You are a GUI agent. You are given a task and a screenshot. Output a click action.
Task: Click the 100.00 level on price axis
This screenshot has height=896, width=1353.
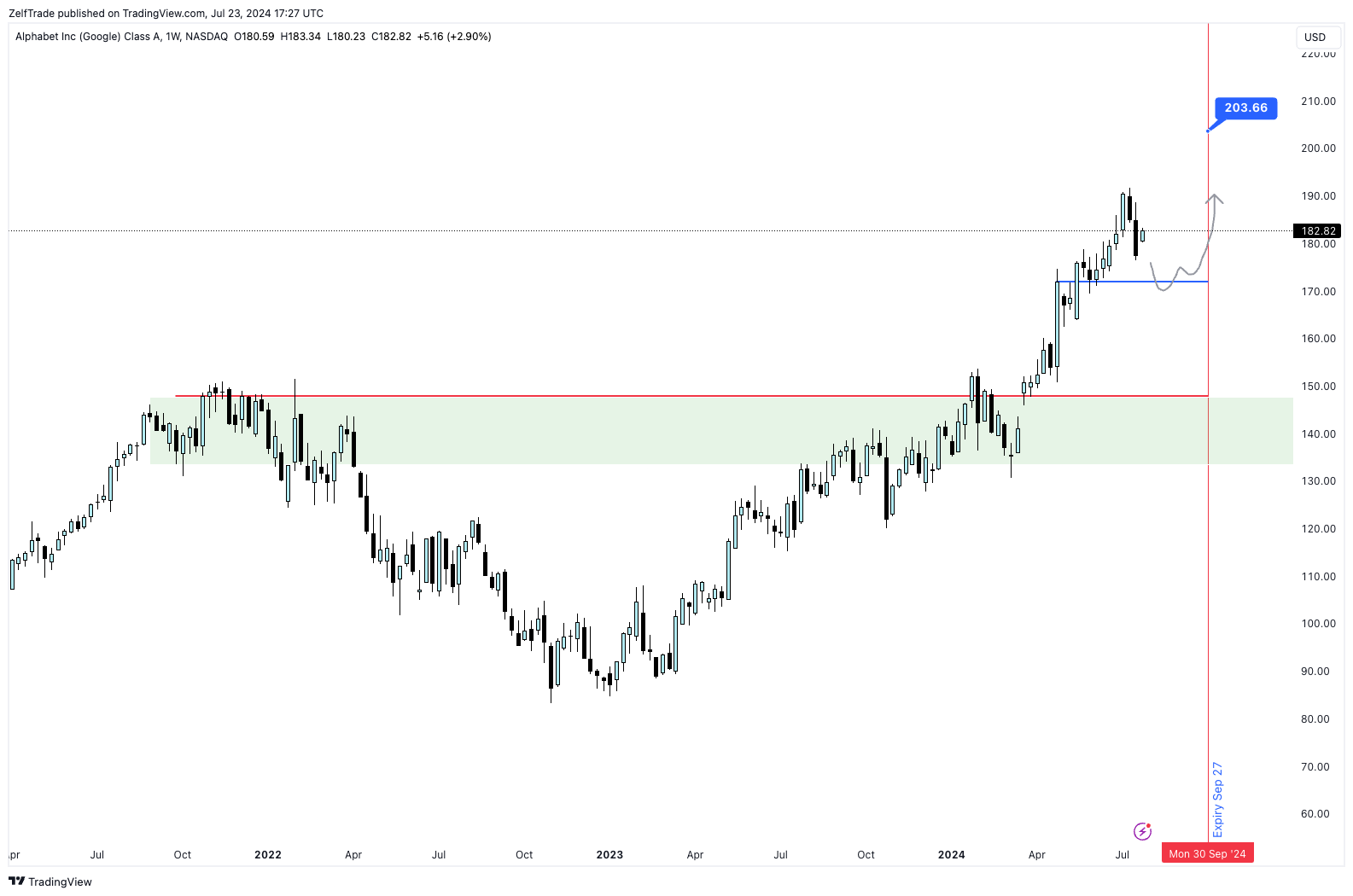pos(1318,624)
